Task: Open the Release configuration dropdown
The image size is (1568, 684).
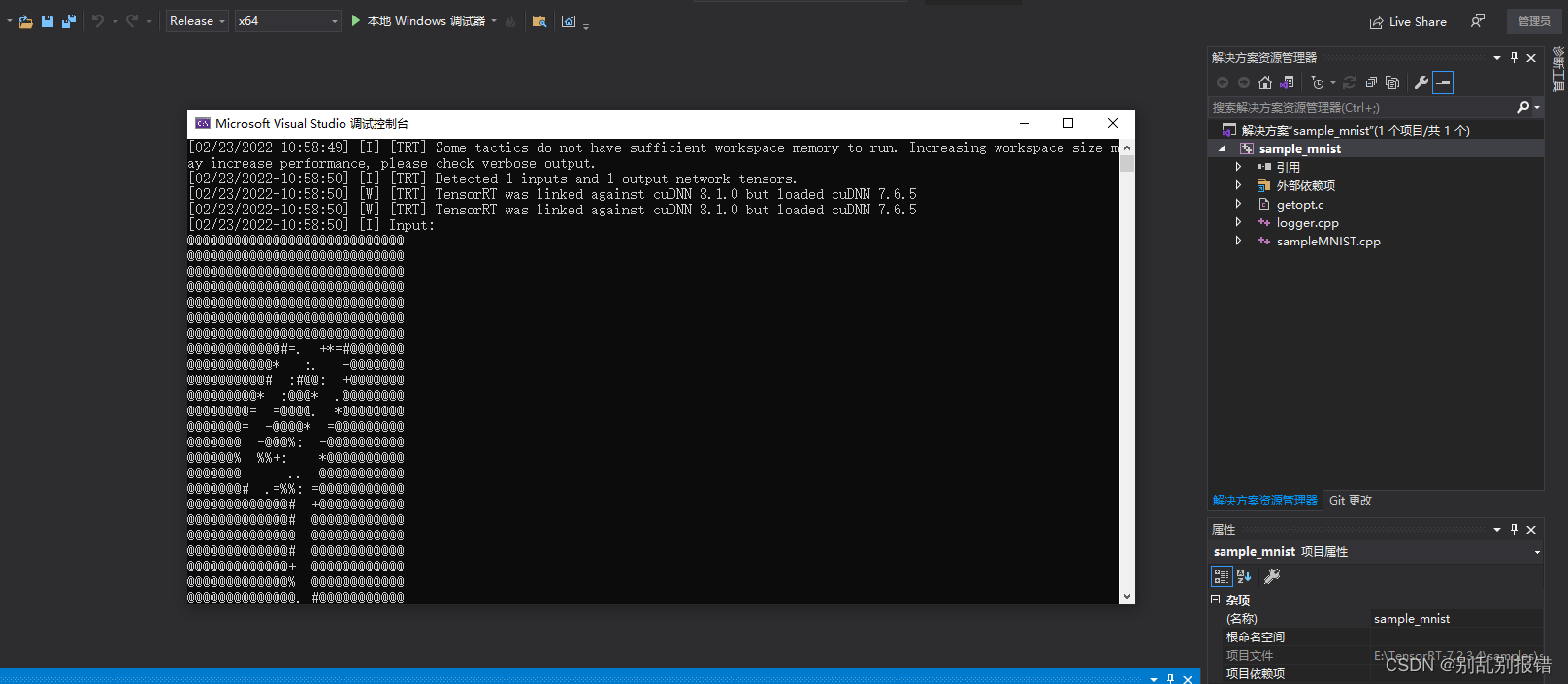Action: point(197,21)
